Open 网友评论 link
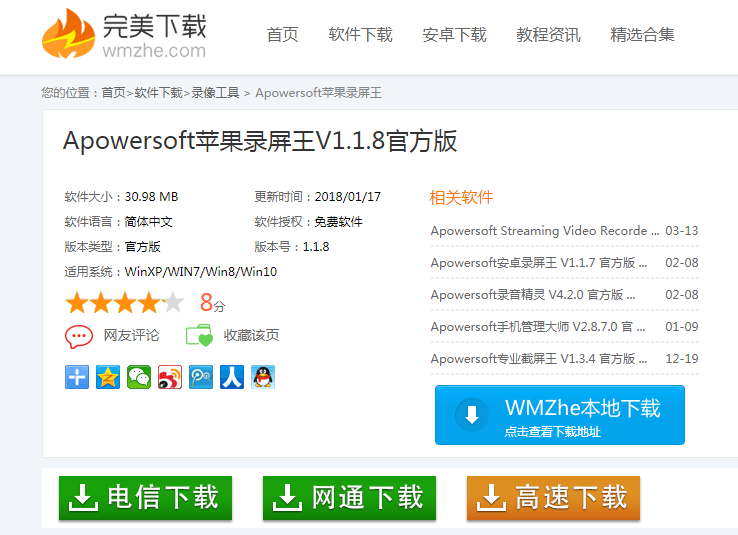738x535 pixels. click(131, 335)
